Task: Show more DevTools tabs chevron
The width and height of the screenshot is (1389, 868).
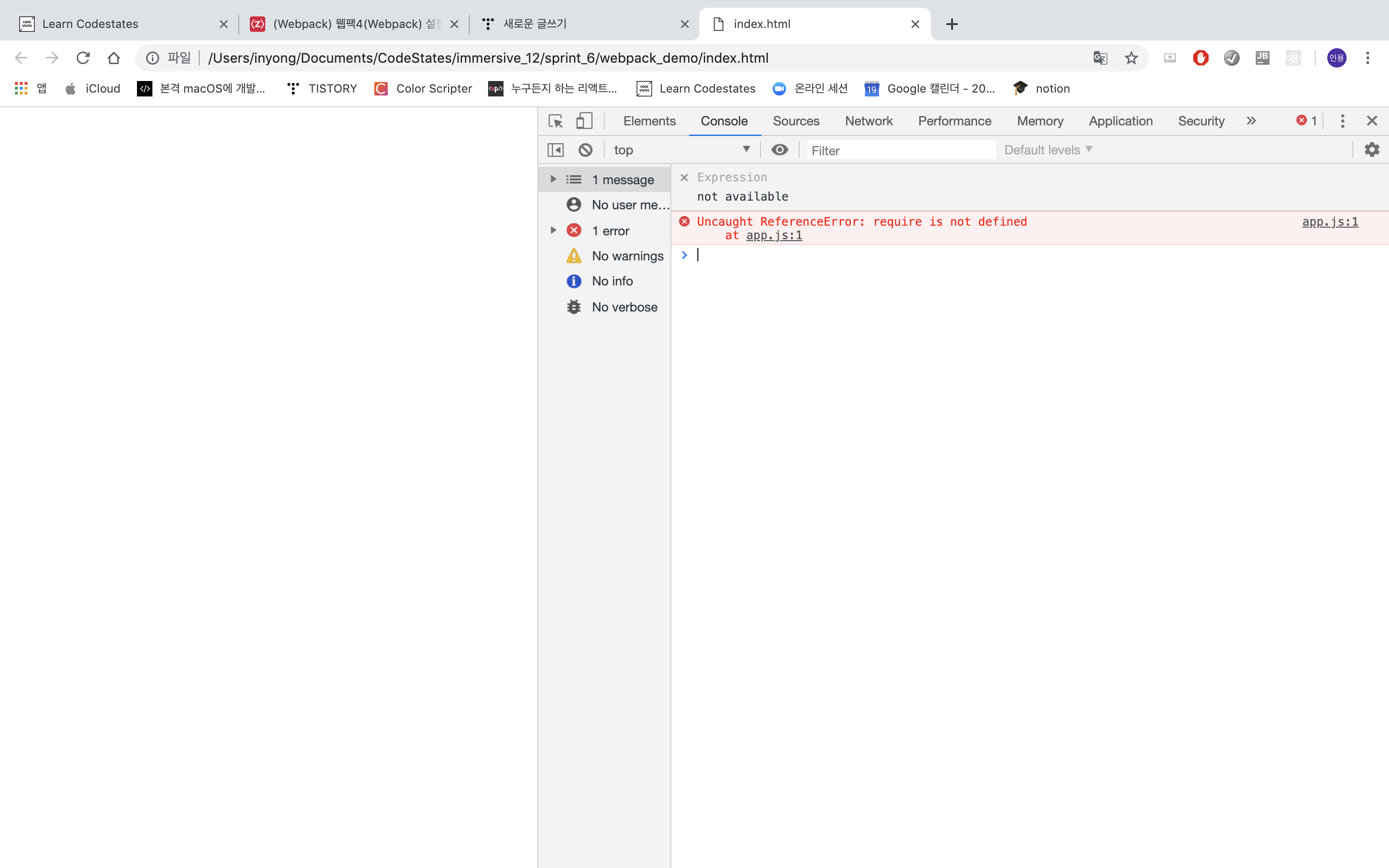Action: point(1251,121)
